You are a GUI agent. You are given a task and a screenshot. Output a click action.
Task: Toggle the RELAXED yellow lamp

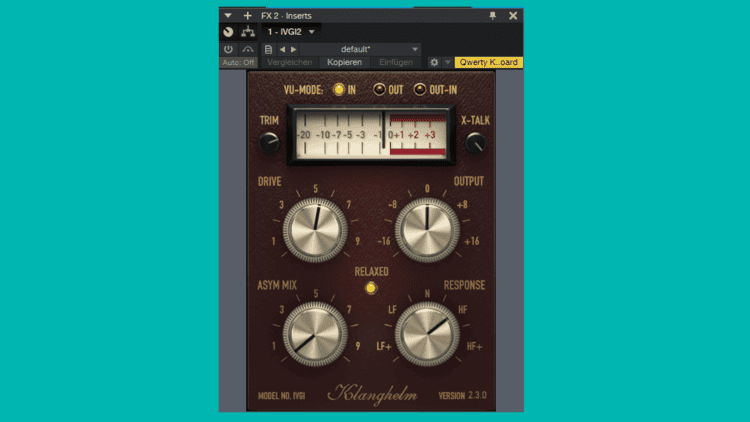click(371, 288)
